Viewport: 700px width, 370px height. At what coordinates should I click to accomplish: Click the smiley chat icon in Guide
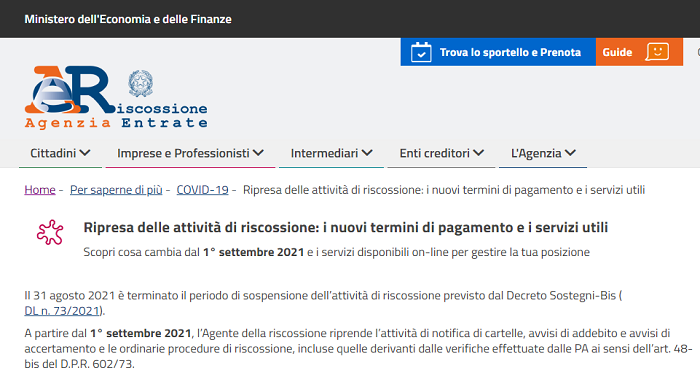657,52
